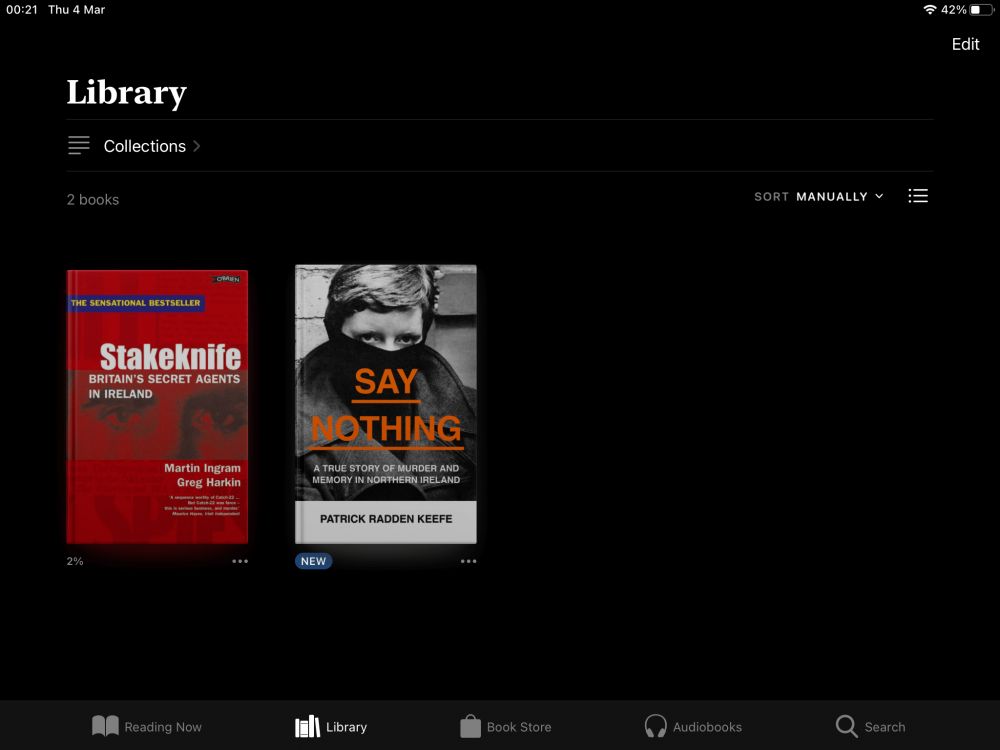
Task: Check the Wi-Fi status icon
Action: pyautogui.click(x=930, y=10)
